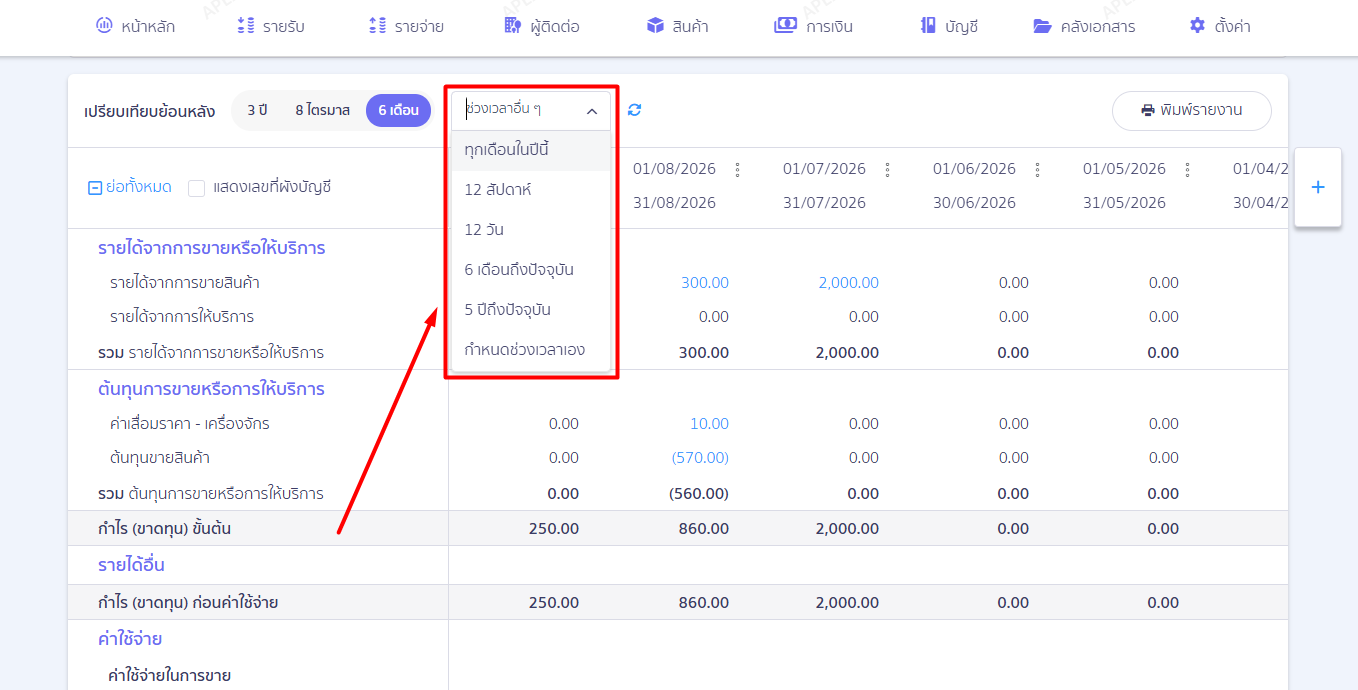Choose 6 เดือนถึงปัจจุบัน from the dropdown list

coord(531,270)
